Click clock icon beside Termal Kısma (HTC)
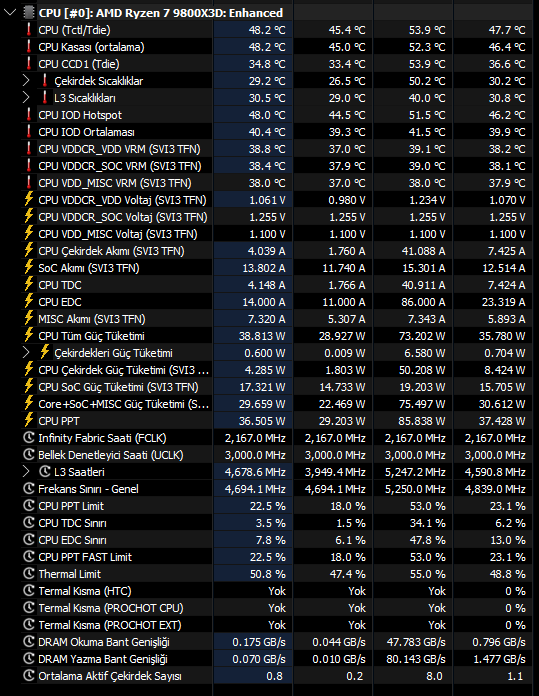Viewport: 539px width, 696px height. 29,591
